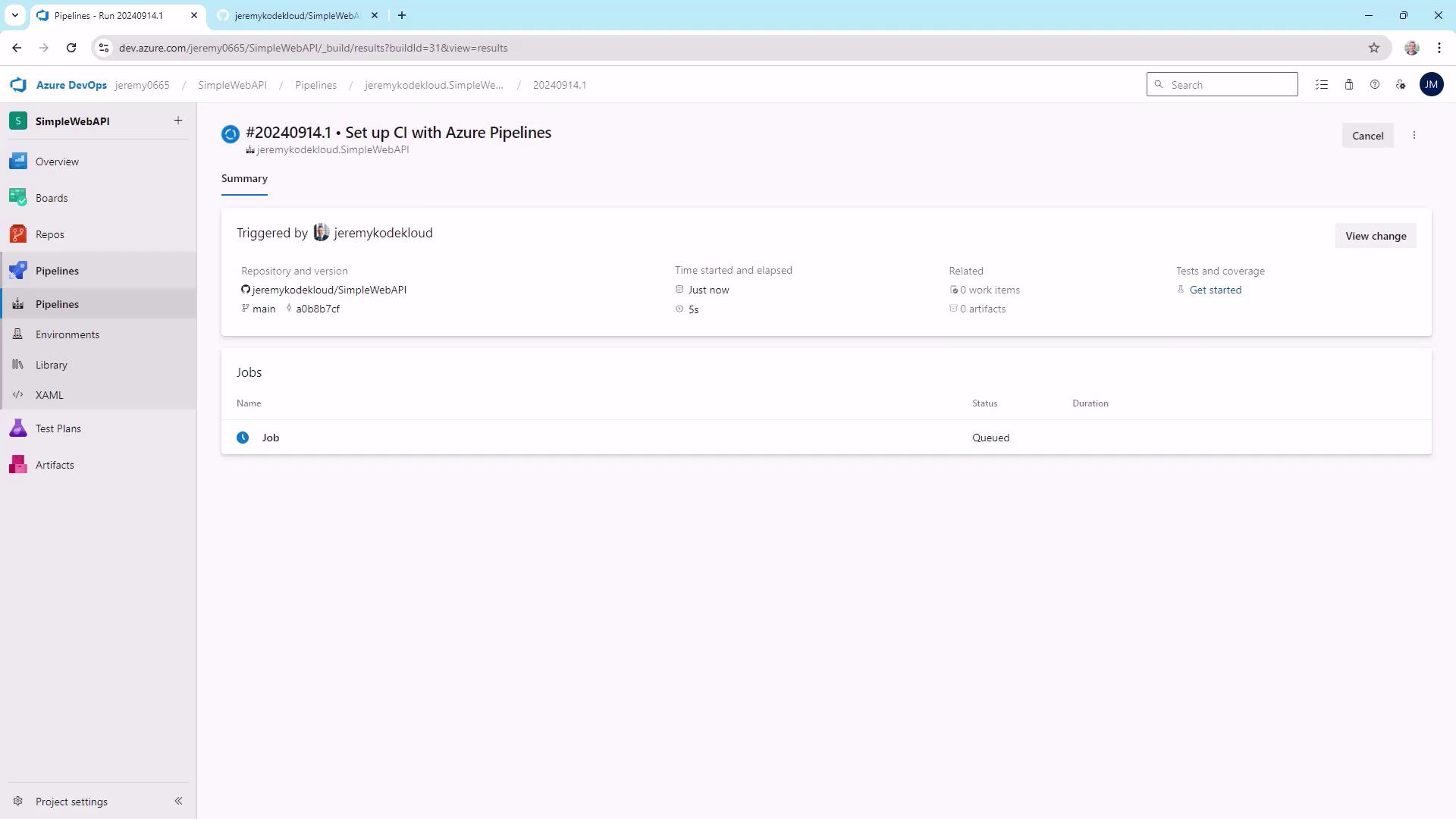Open the main branch link
Screen dimensions: 1456x819
pyautogui.click(x=264, y=309)
